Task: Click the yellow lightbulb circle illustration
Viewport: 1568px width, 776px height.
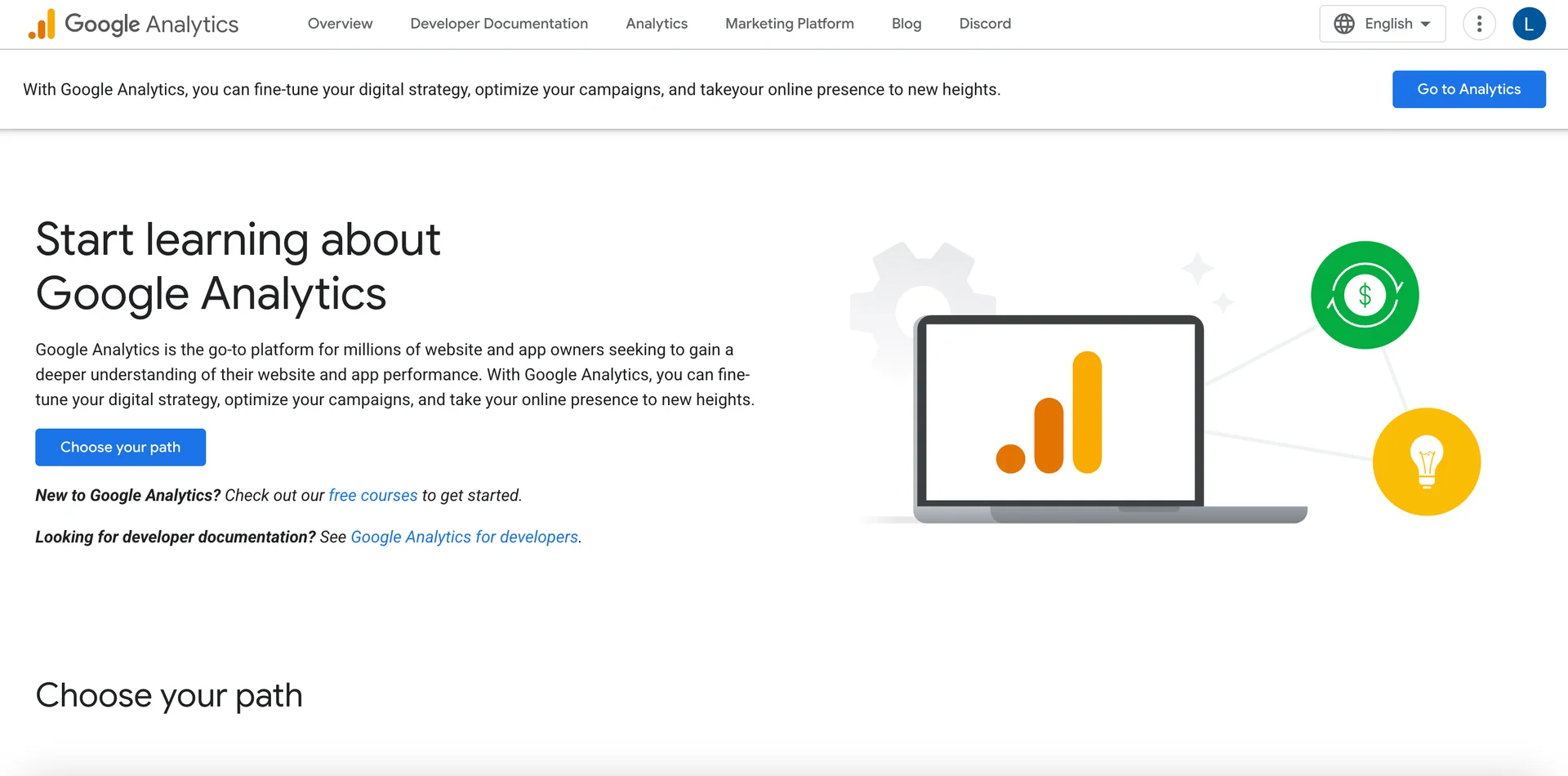Action: [1427, 462]
